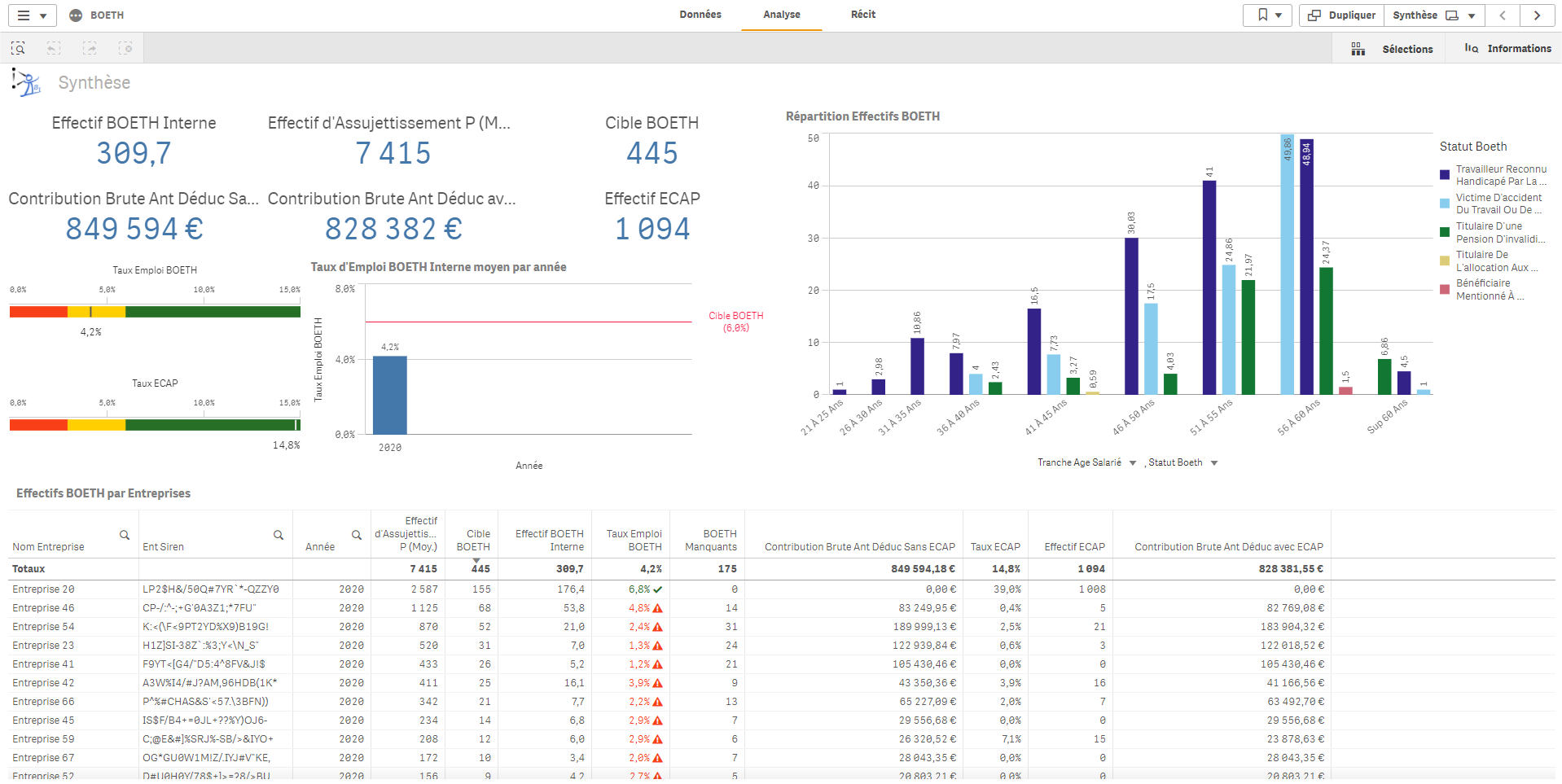Click the step back selection icon

[x=54, y=49]
